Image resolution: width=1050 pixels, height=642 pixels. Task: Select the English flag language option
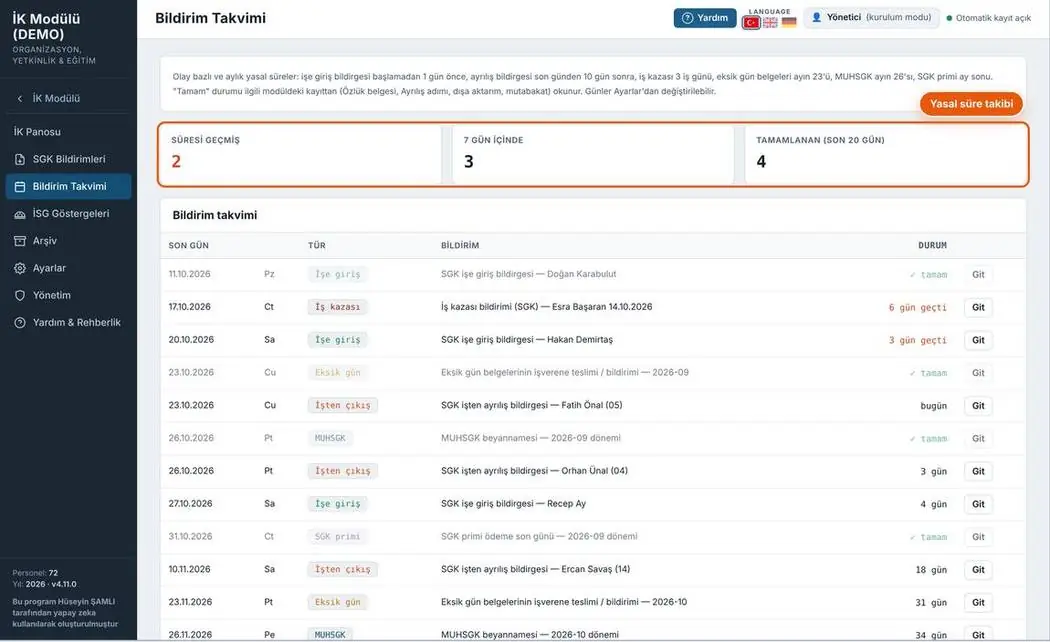pos(770,23)
